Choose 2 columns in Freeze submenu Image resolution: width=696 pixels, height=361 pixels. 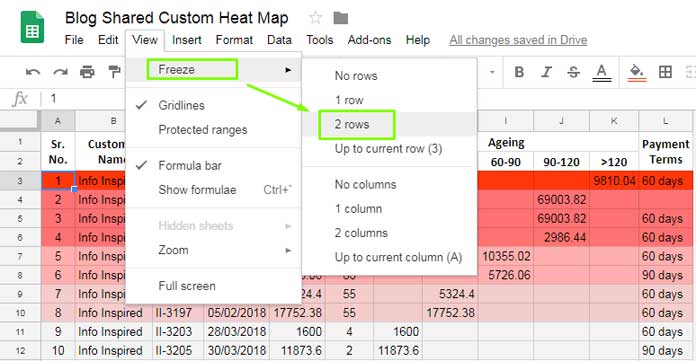[x=390, y=233]
